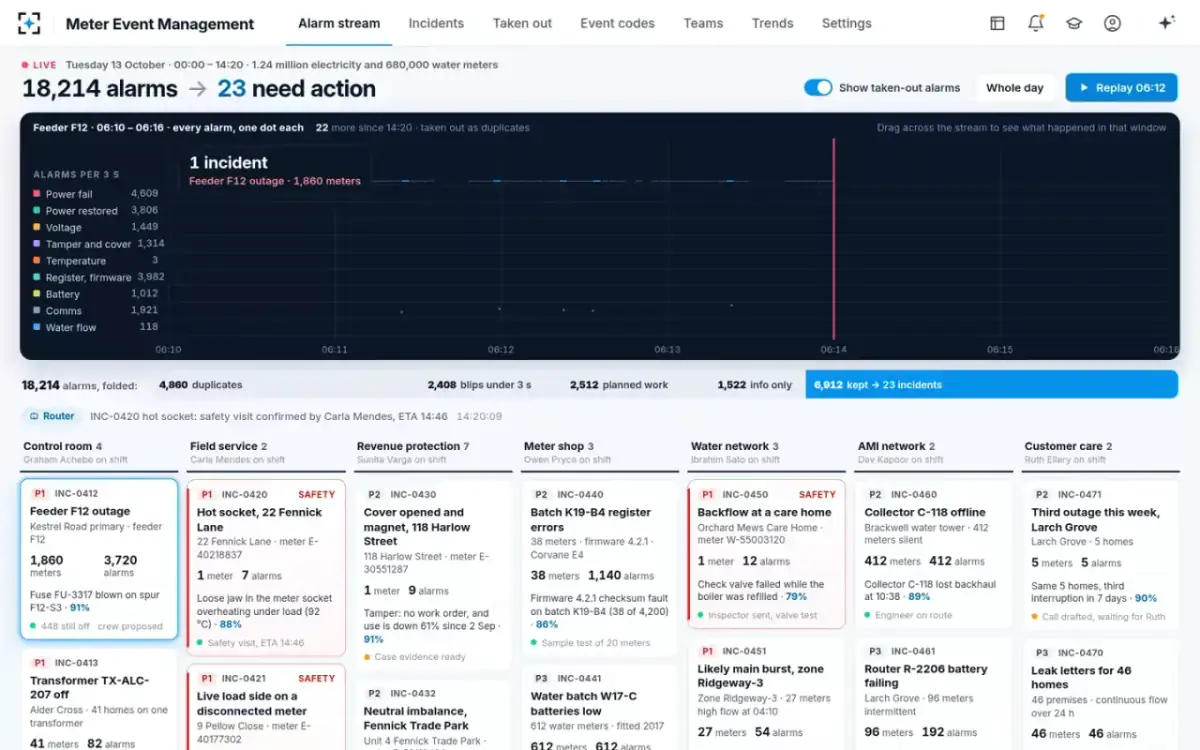
Task: Click the Router tag on the status line
Action: pos(53,416)
